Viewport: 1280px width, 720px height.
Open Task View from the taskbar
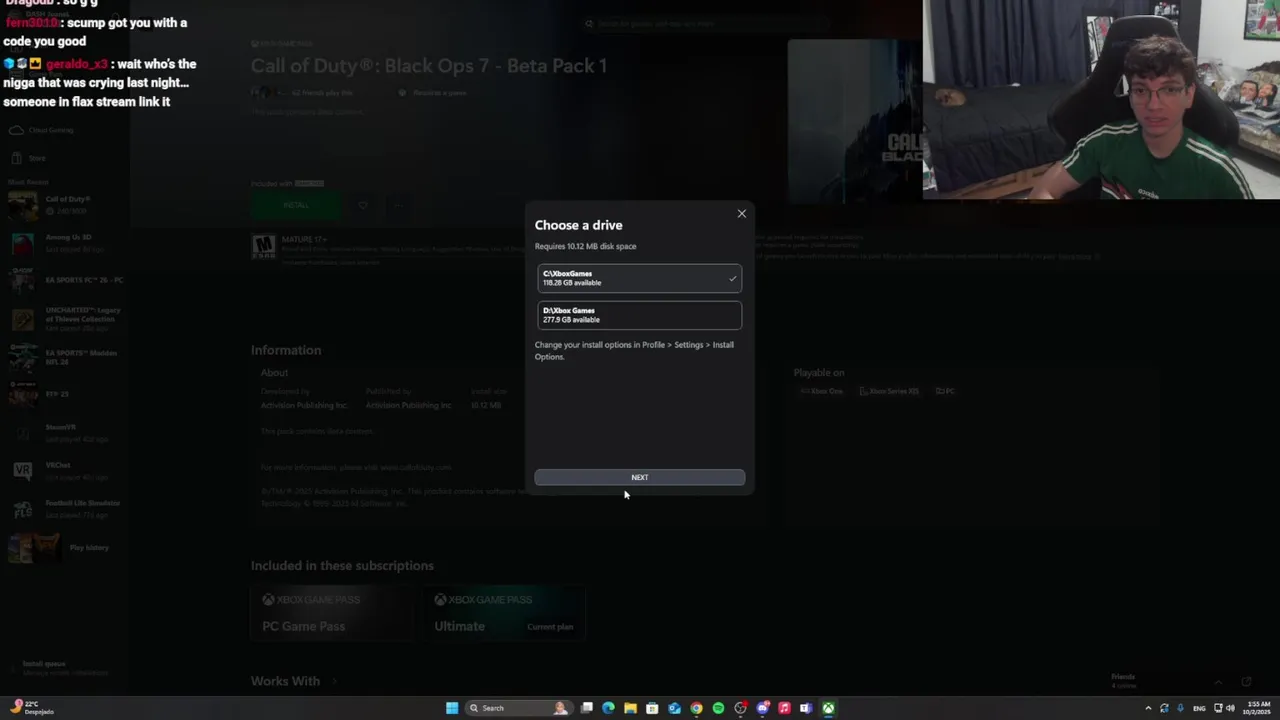tap(587, 708)
